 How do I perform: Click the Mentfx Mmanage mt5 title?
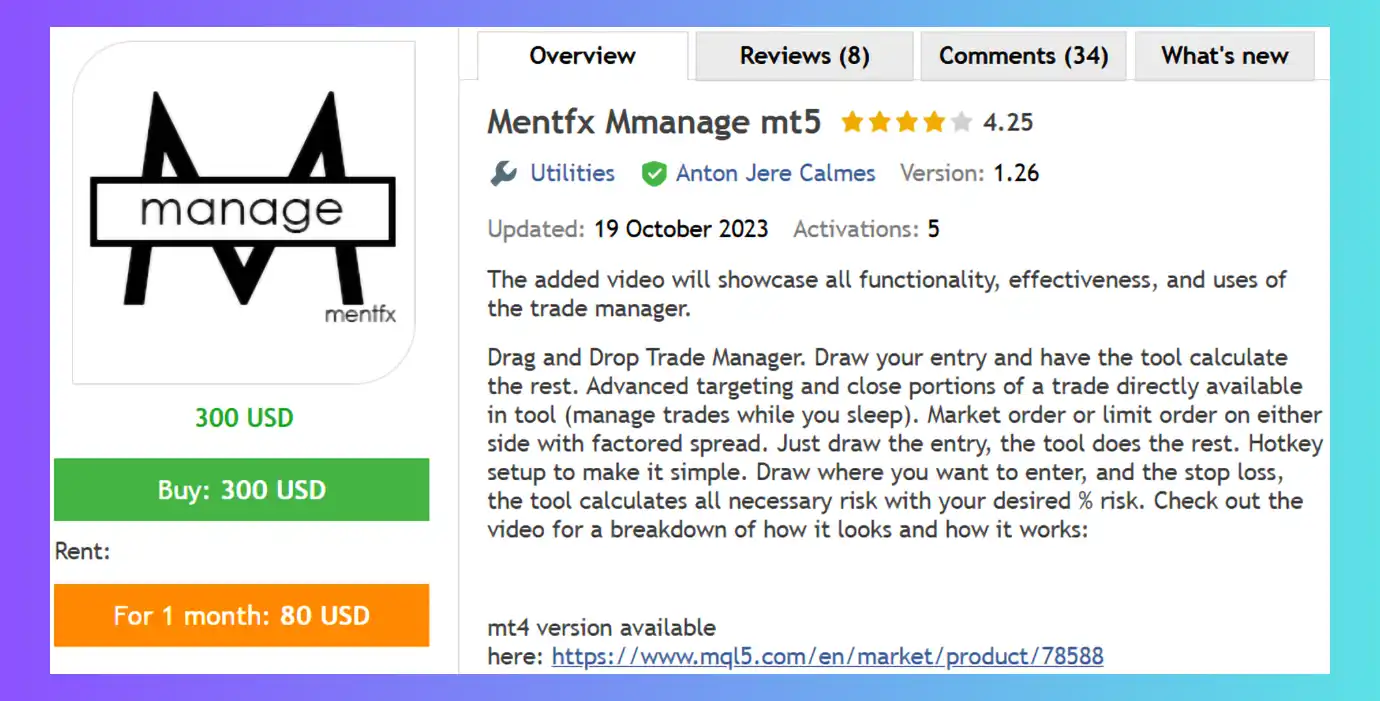(654, 123)
